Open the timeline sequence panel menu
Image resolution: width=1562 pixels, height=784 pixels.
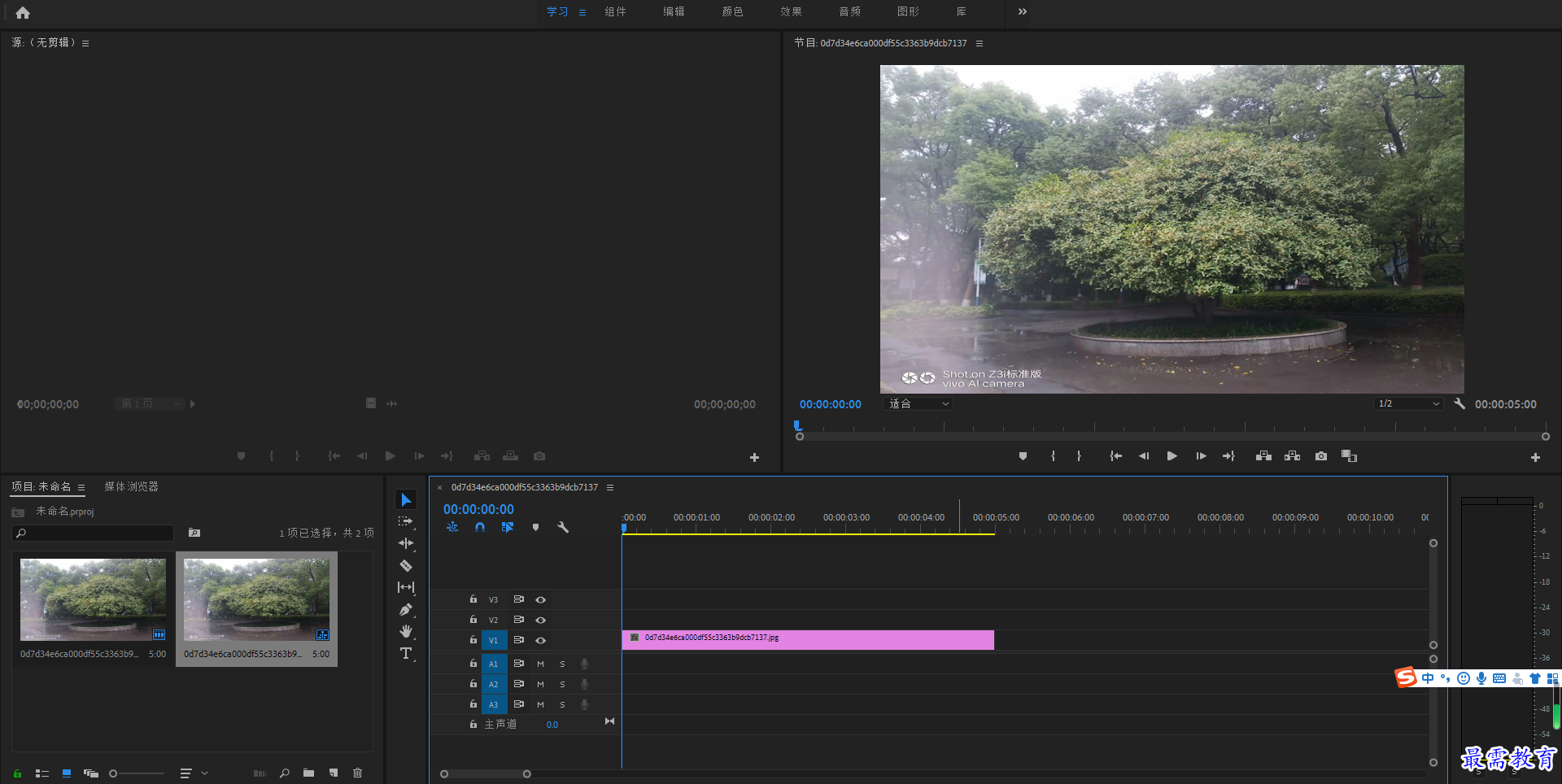pyautogui.click(x=610, y=487)
